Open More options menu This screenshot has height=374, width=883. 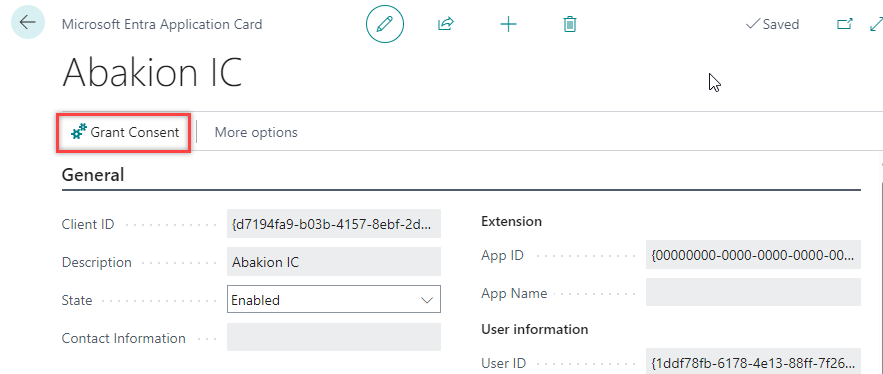(x=256, y=132)
